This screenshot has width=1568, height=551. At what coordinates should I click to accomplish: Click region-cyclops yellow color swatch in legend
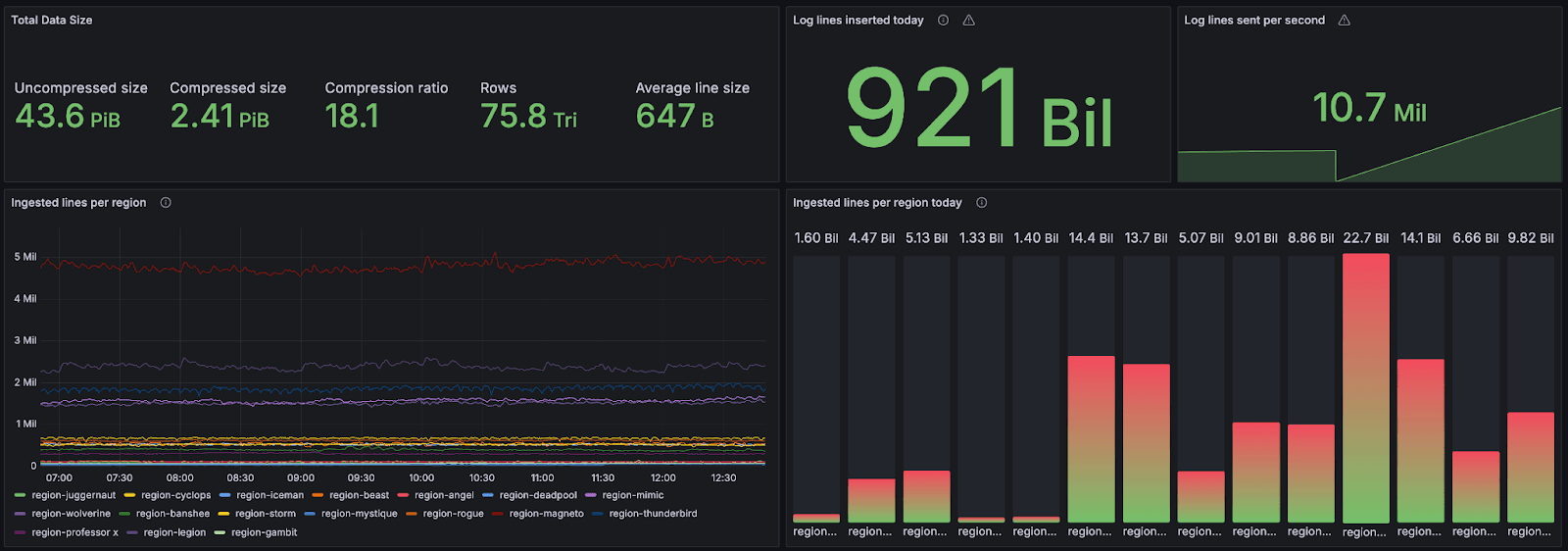pyautogui.click(x=129, y=495)
